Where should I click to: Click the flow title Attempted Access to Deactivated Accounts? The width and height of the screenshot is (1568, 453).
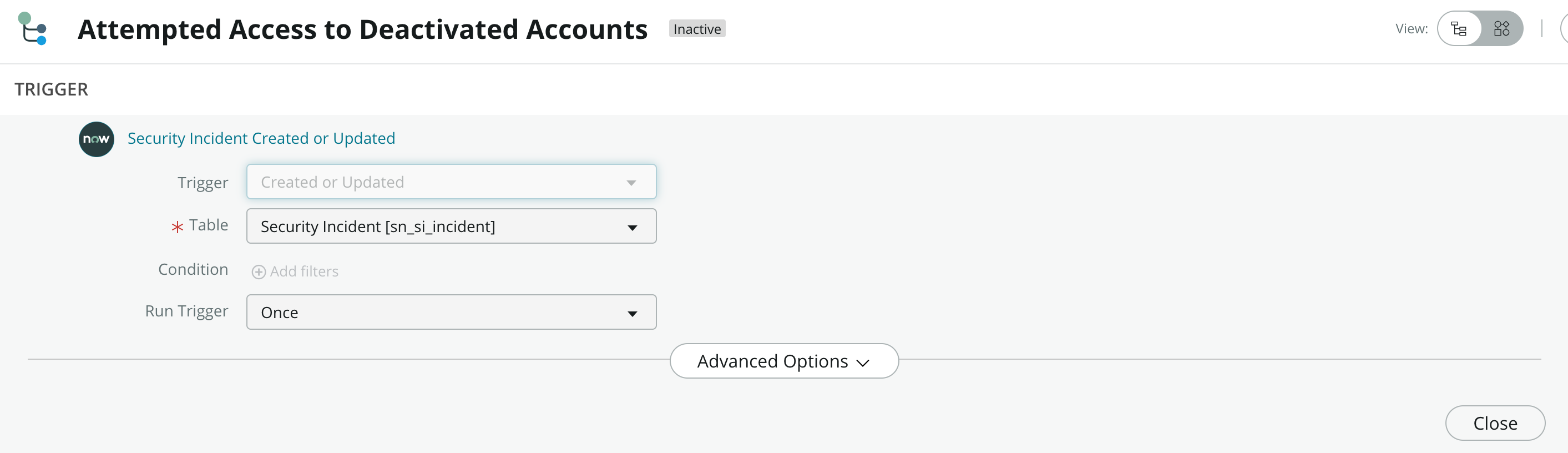tap(363, 29)
